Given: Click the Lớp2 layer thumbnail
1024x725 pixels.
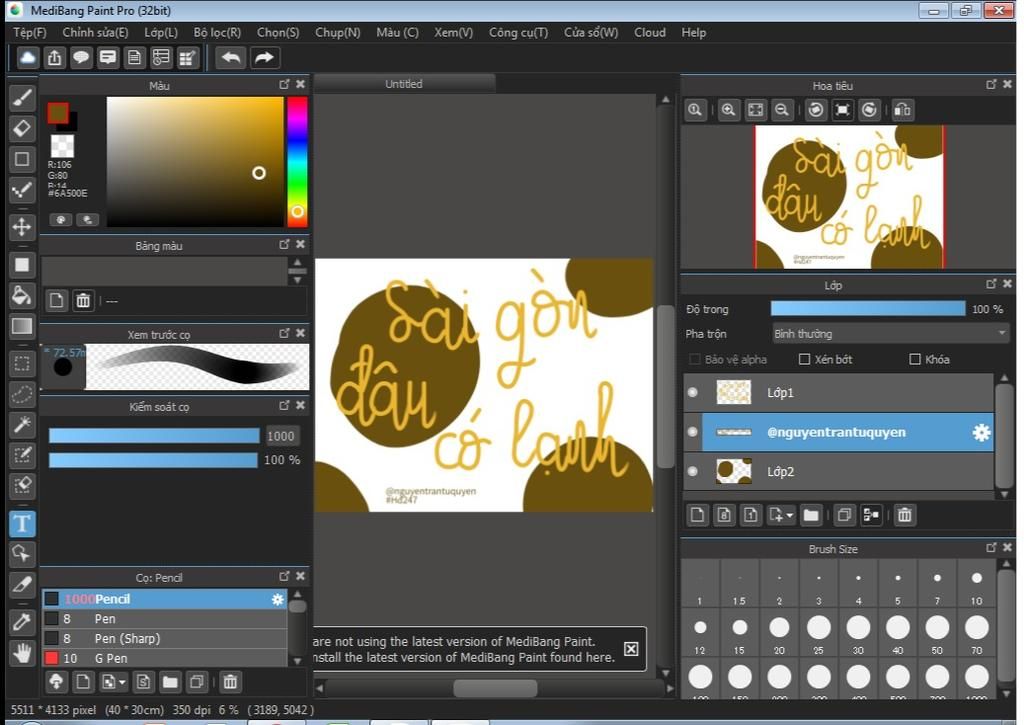Looking at the screenshot, I should pyautogui.click(x=733, y=471).
